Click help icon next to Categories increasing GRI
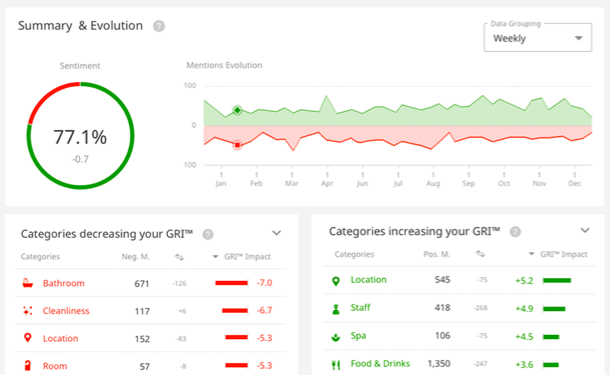The image size is (610, 375). coord(515,232)
